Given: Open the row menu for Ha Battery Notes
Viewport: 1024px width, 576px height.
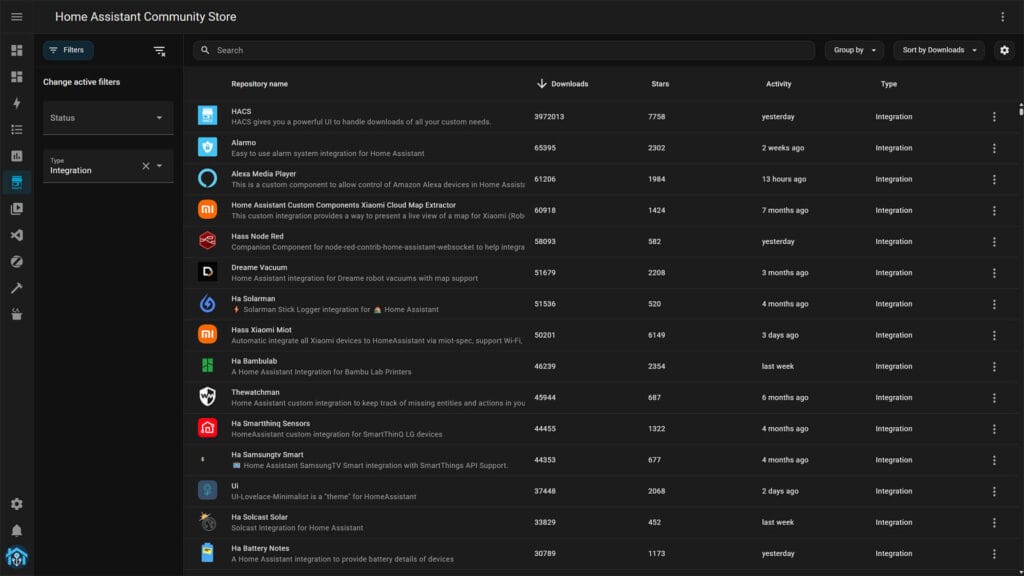Looking at the screenshot, I should [x=994, y=554].
